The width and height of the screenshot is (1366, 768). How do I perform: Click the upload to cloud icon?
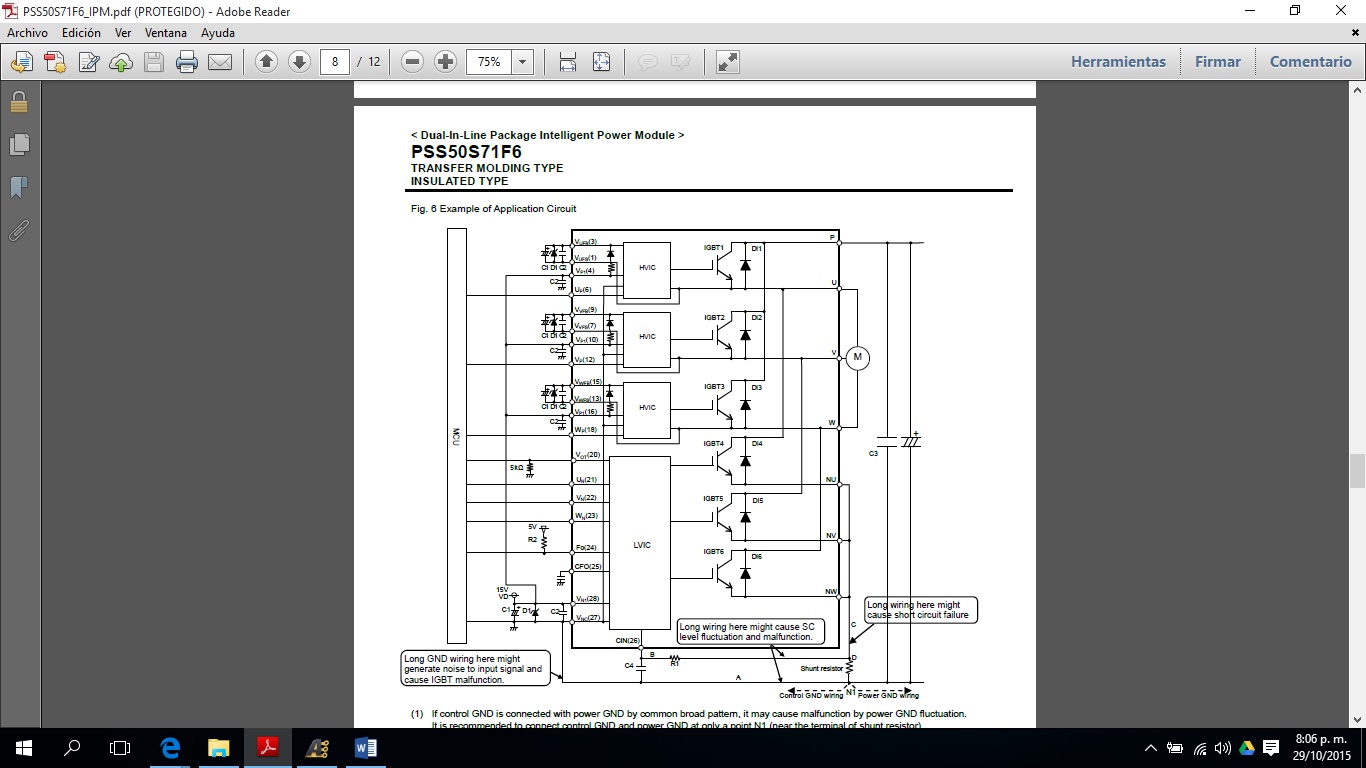point(121,62)
